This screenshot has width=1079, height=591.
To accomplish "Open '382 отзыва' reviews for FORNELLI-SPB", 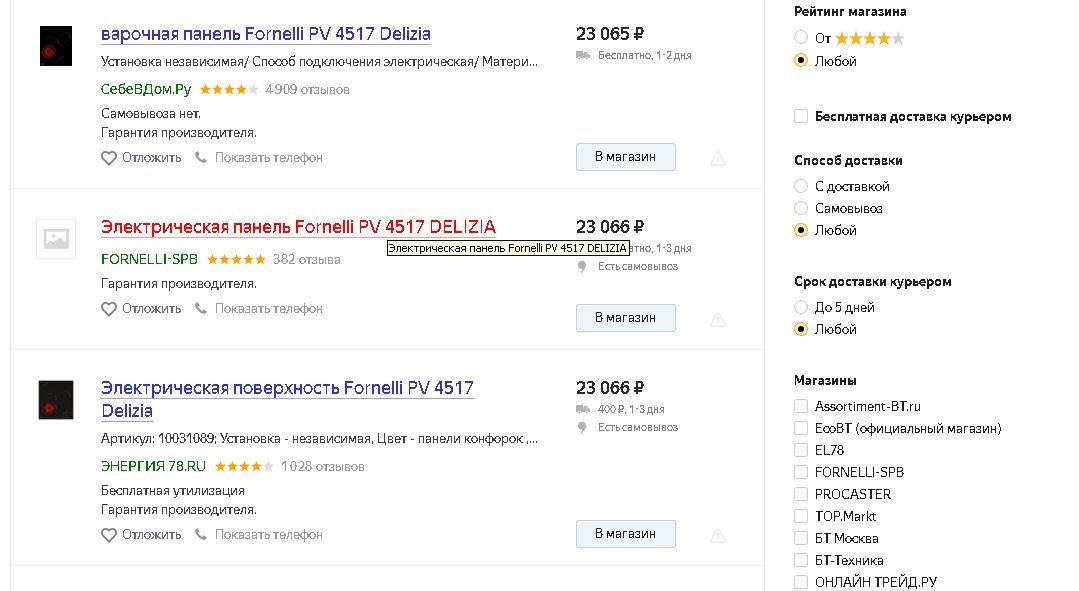I will (x=306, y=259).
